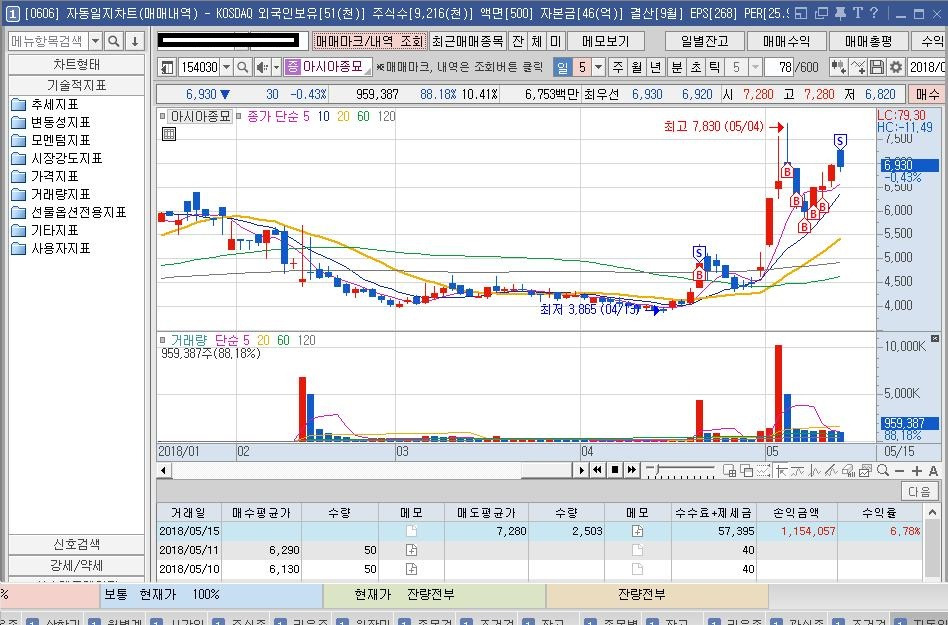Click the 다음 next button

coord(919,491)
